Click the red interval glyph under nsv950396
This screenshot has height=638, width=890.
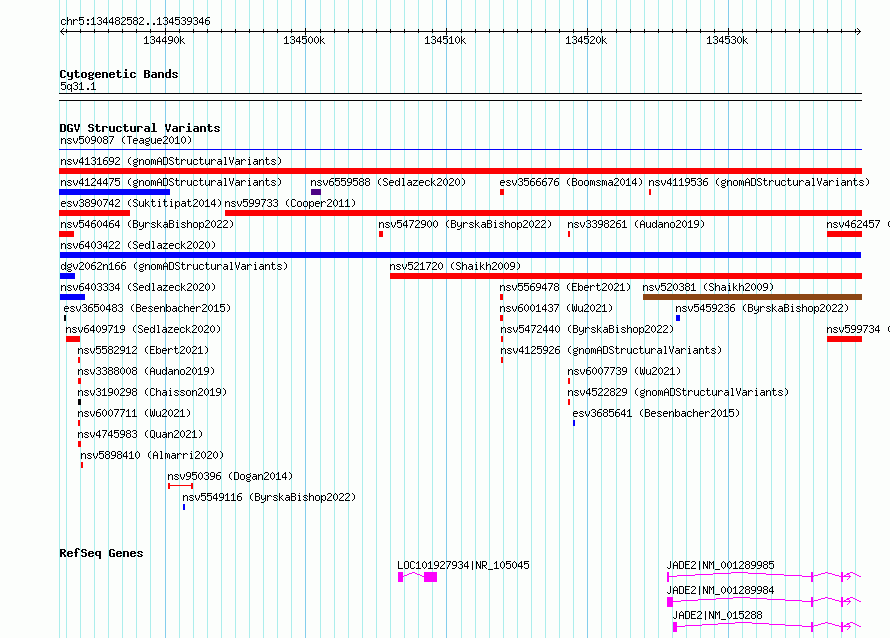tap(180, 486)
